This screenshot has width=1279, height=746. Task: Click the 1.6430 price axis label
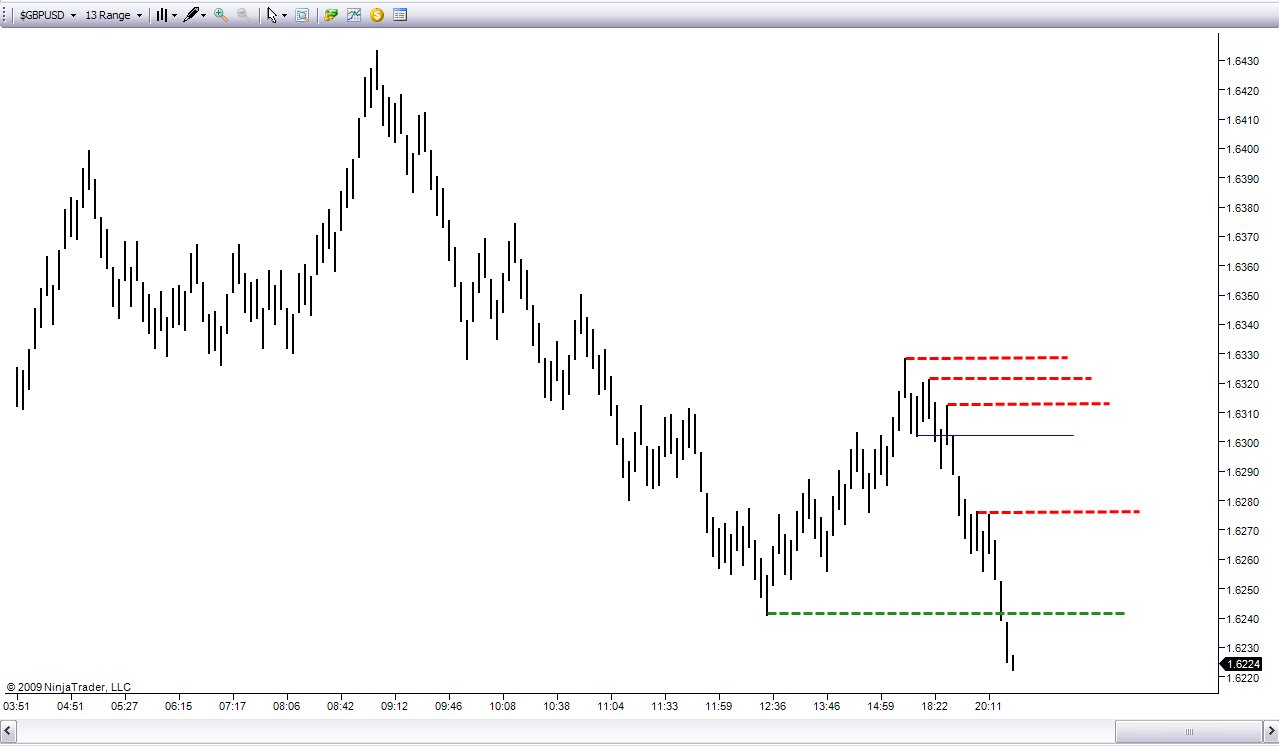click(x=1243, y=61)
